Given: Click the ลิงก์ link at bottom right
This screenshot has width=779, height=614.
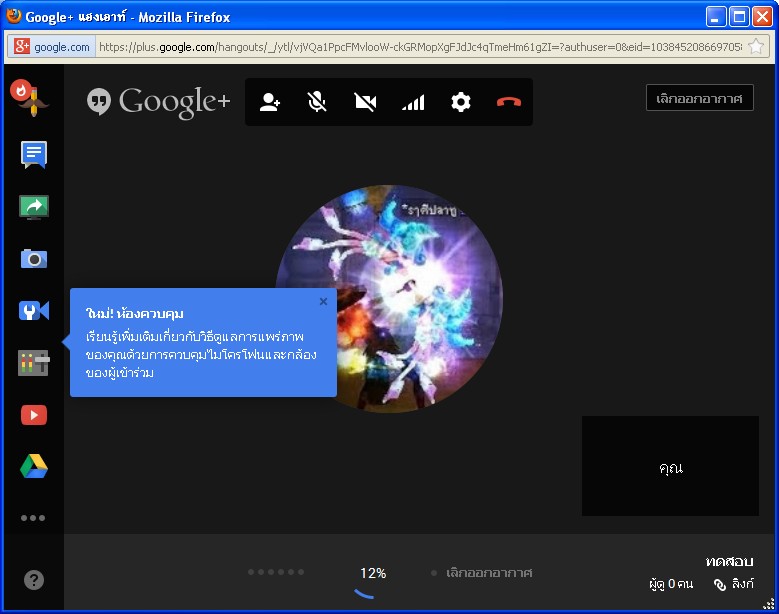Looking at the screenshot, I should (x=734, y=584).
